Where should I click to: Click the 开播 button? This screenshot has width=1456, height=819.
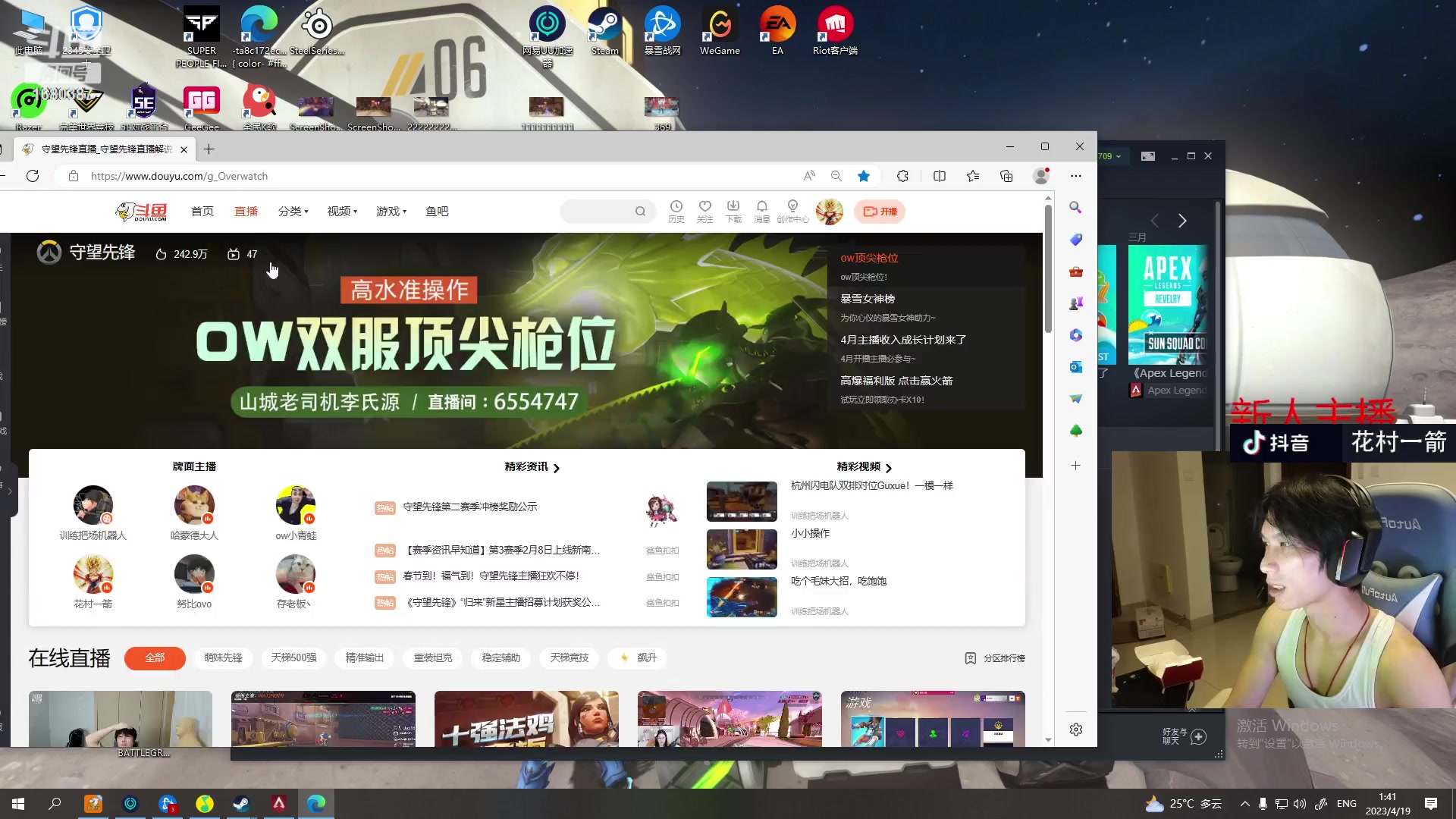(x=880, y=212)
